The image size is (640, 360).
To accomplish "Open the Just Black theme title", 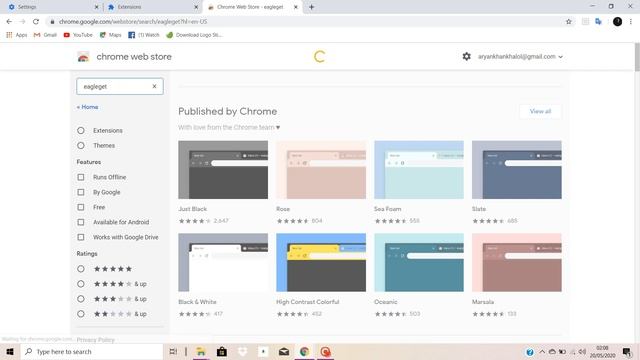I will click(x=193, y=209).
